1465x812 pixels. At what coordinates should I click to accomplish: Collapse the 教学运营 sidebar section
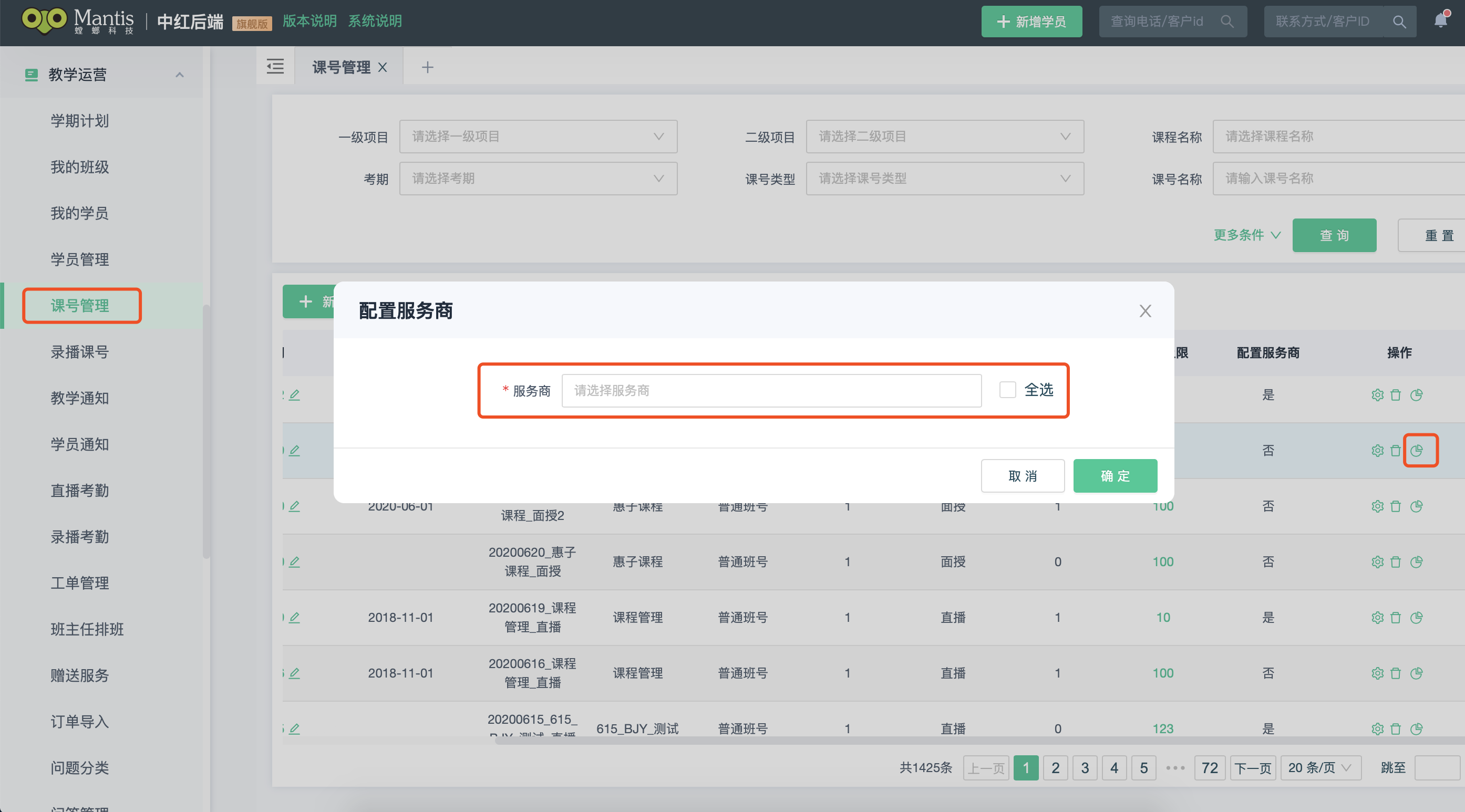[180, 75]
